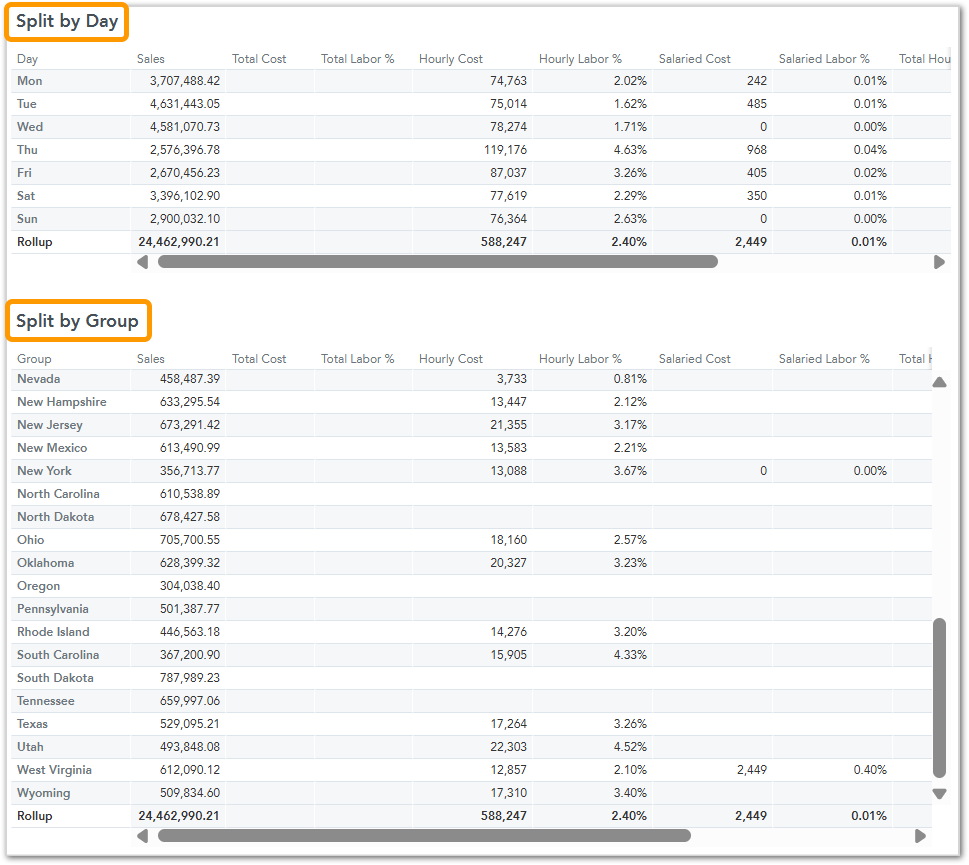Click right scroll arrow in Split by Group table
The image size is (969, 865).
[920, 836]
